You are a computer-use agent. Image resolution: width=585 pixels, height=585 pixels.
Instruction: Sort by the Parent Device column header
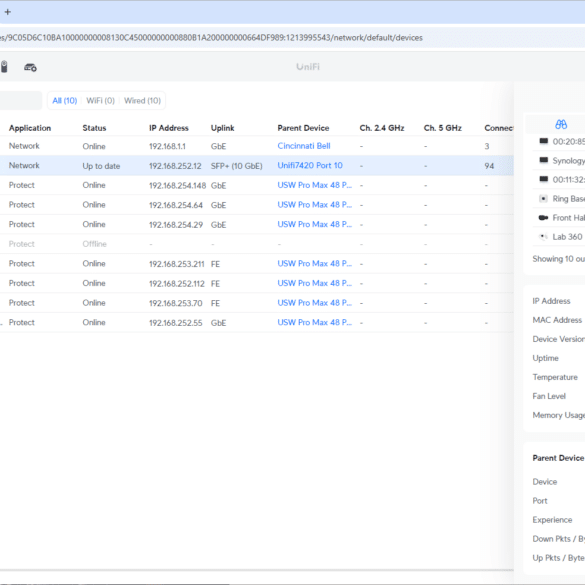click(303, 128)
